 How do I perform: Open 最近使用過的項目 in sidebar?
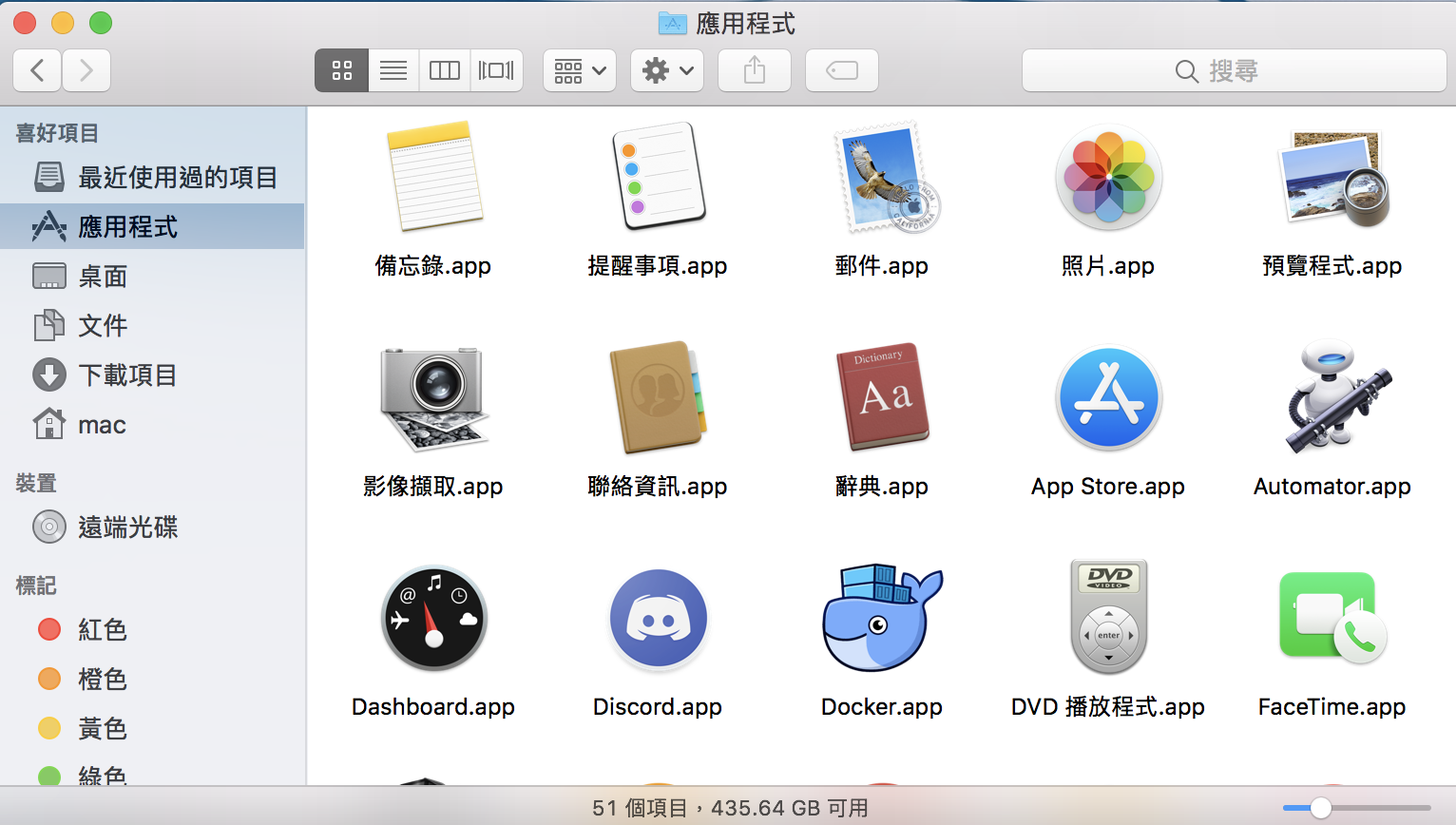(x=153, y=177)
